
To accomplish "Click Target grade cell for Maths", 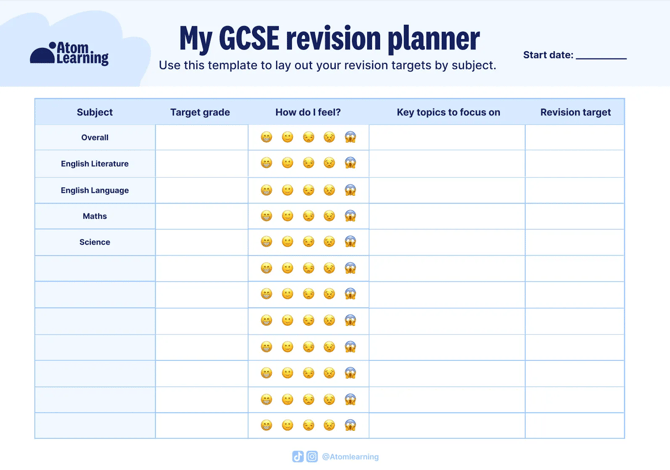I will point(201,216).
